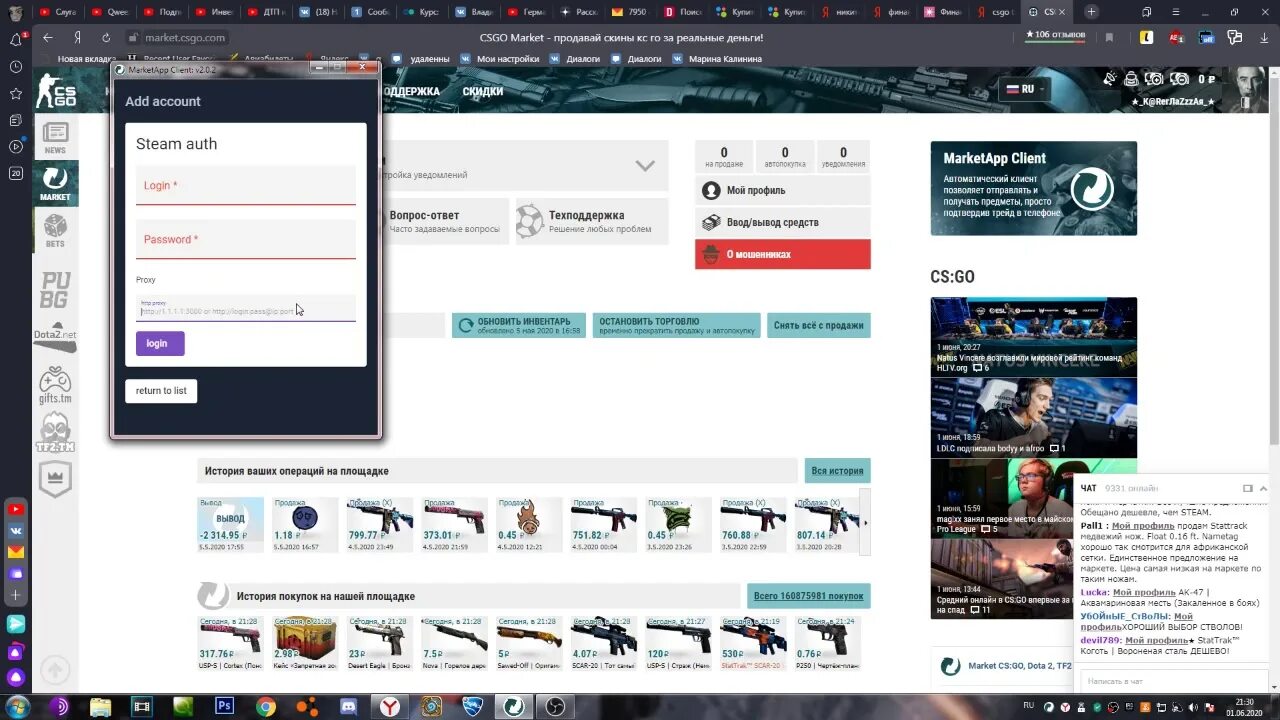This screenshot has width=1280, height=720.
Task: Open OBS Studio from the taskbar
Action: point(554,706)
